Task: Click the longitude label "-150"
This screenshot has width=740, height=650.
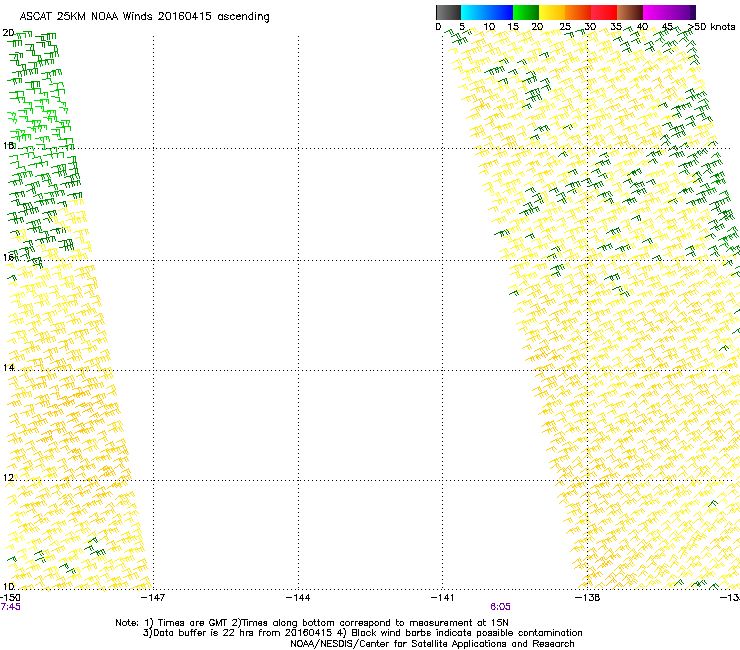Action: [x=10, y=598]
